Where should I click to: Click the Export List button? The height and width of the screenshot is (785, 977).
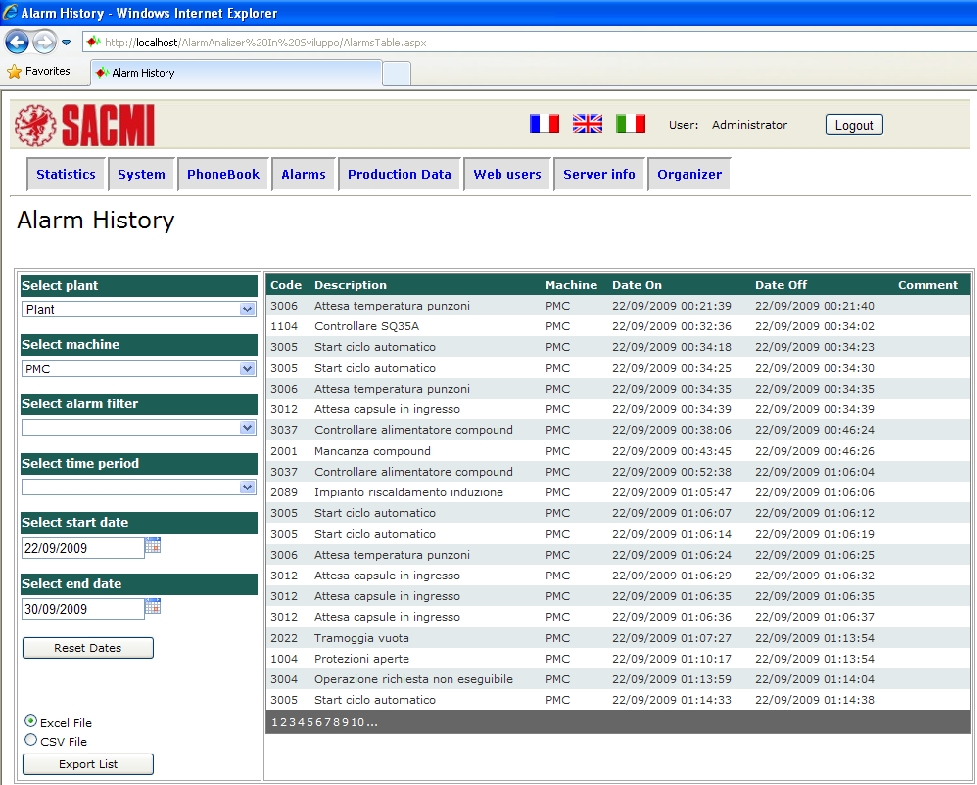(88, 763)
